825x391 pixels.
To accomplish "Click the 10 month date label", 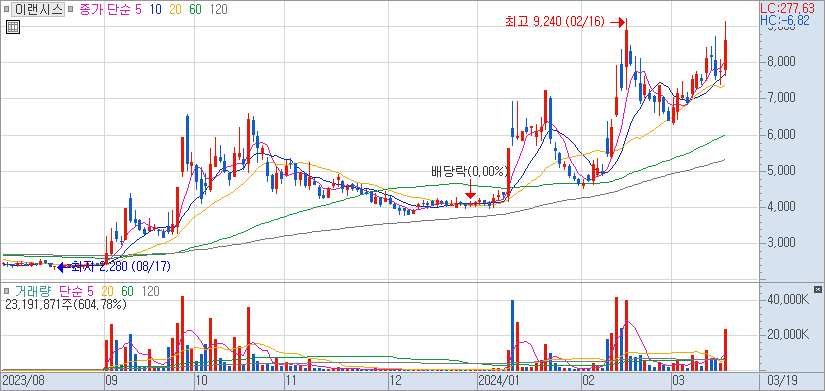I will 201,380.
